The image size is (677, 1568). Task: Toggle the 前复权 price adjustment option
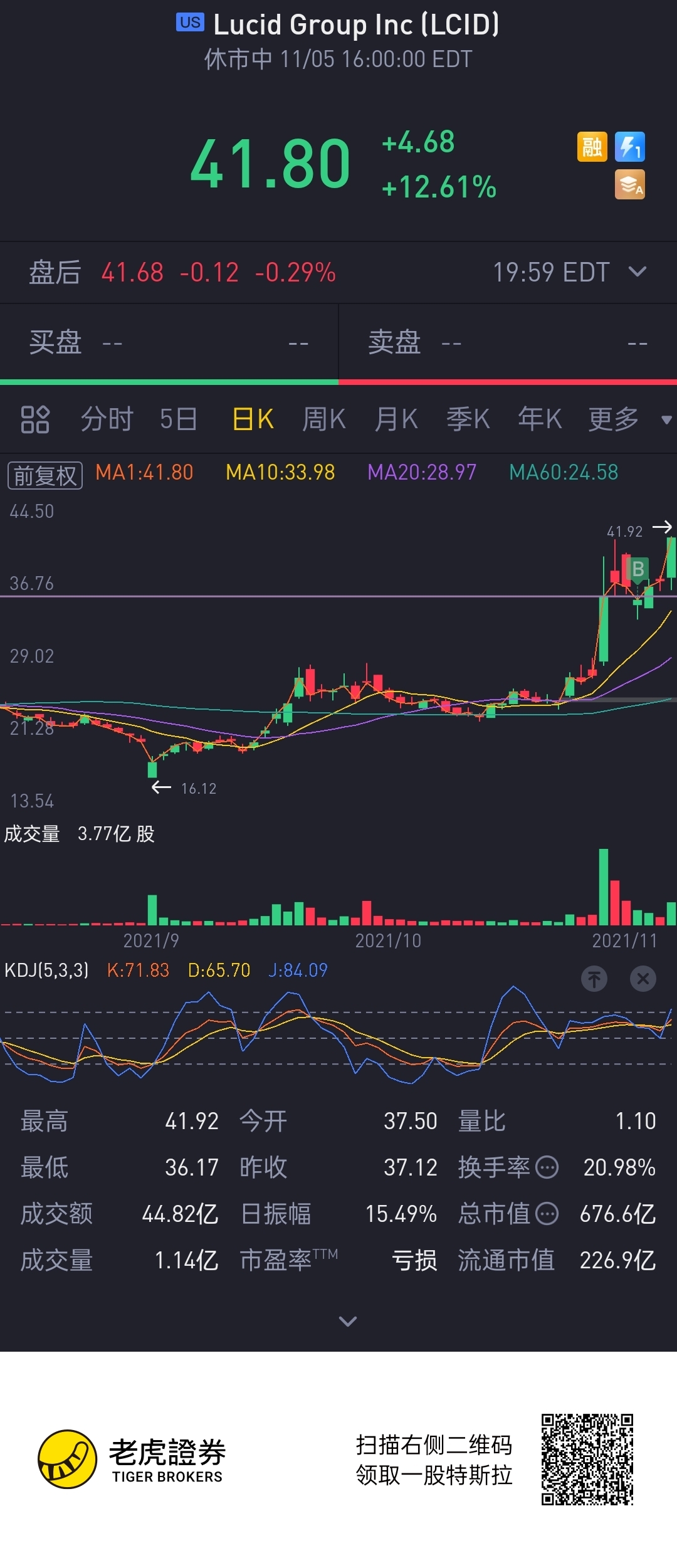[x=45, y=476]
